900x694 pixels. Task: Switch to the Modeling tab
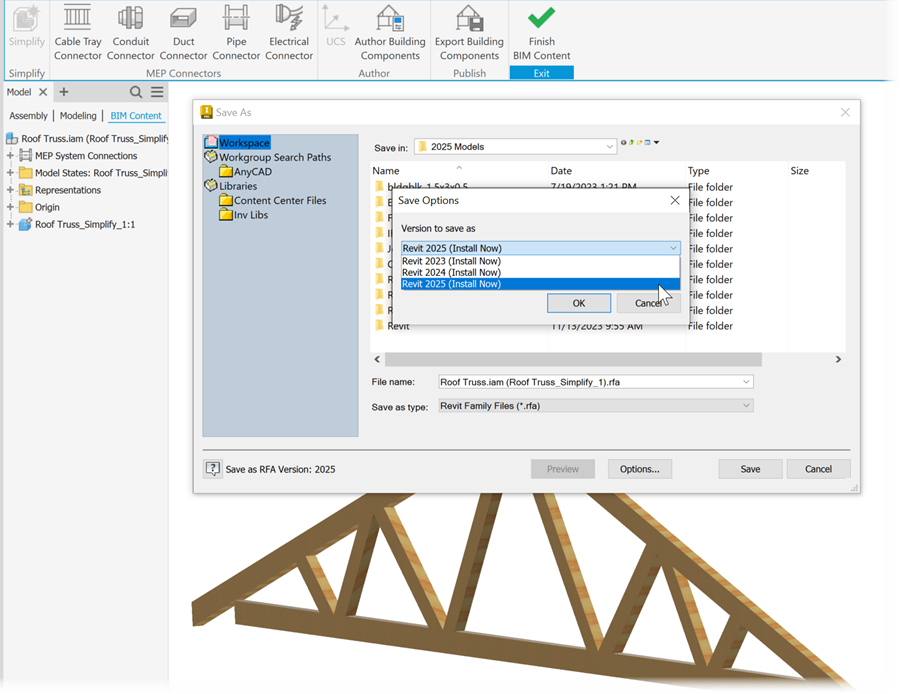coord(78,115)
